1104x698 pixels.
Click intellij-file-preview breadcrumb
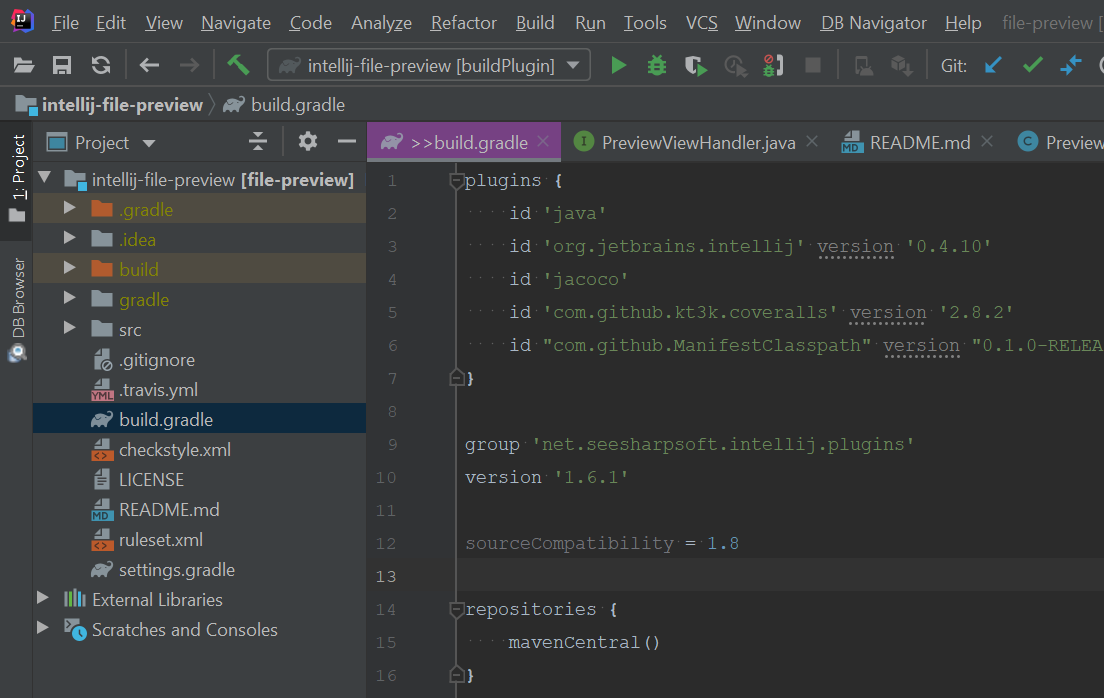(109, 105)
